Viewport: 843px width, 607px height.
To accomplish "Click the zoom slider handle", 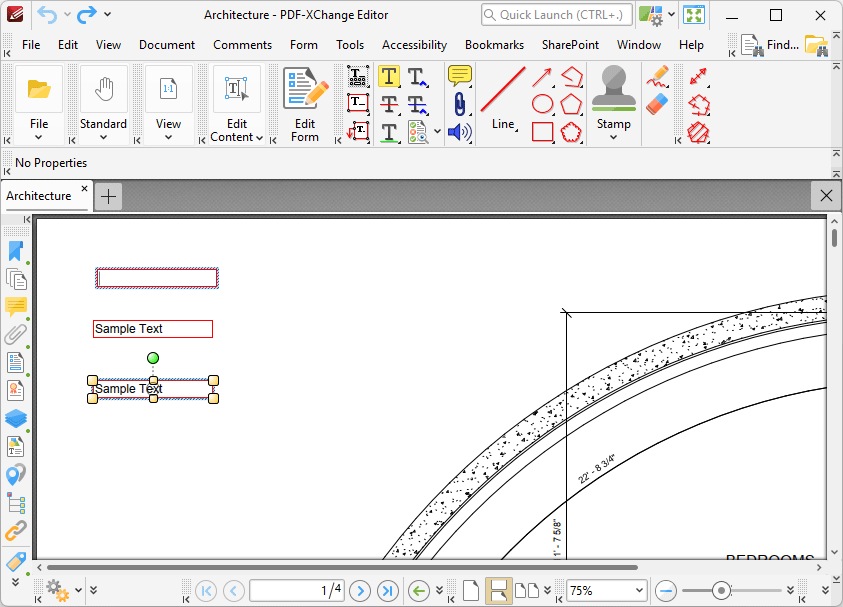I will pos(721,591).
